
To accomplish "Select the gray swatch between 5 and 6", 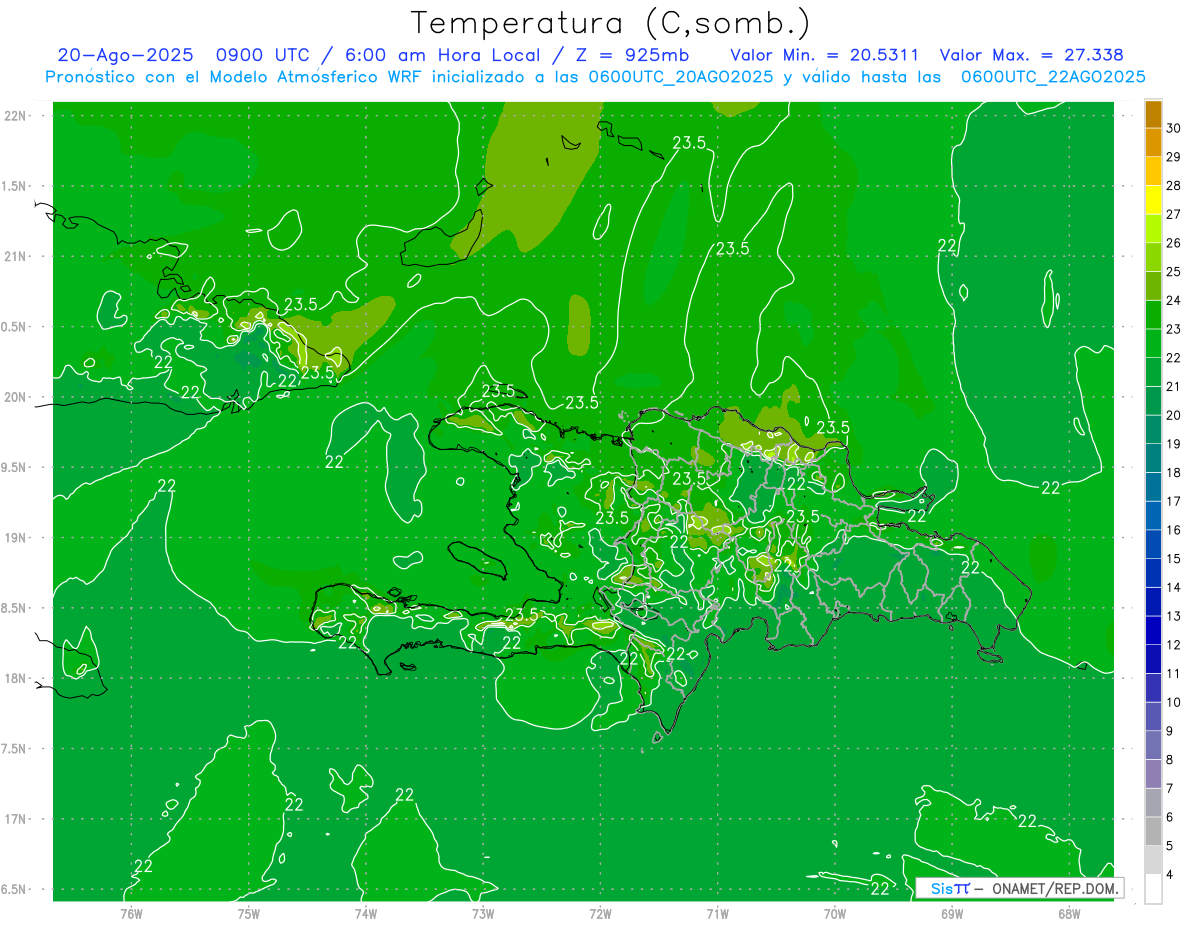I will pyautogui.click(x=1153, y=831).
